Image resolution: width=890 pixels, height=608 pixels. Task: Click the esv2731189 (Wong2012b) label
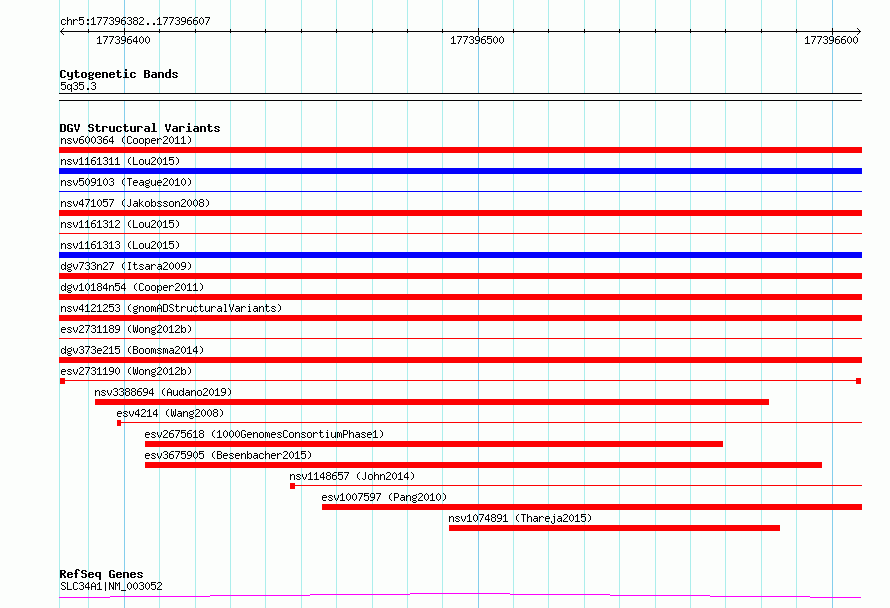(126, 329)
